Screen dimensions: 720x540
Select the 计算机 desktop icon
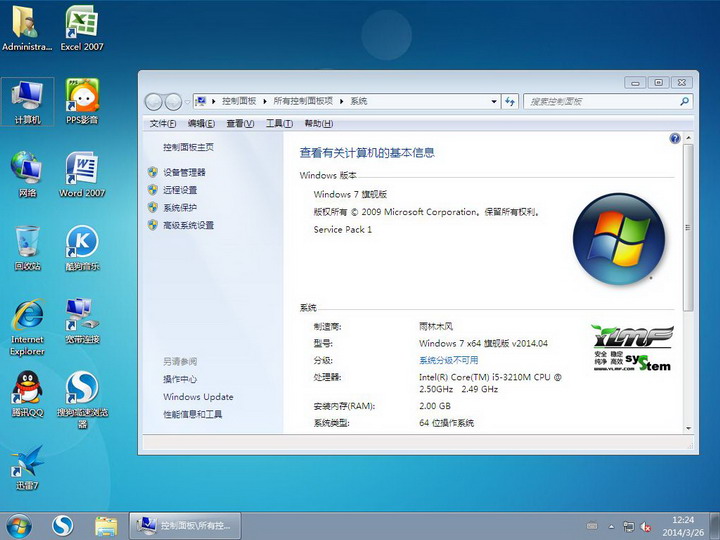[27, 101]
